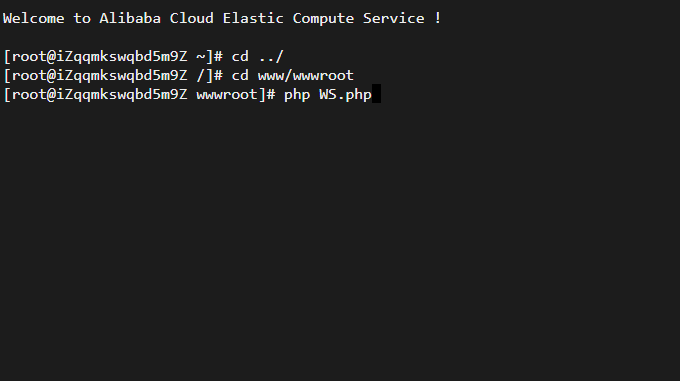Click the "php" command word before WS.php
The width and height of the screenshot is (680, 381).
pos(297,95)
